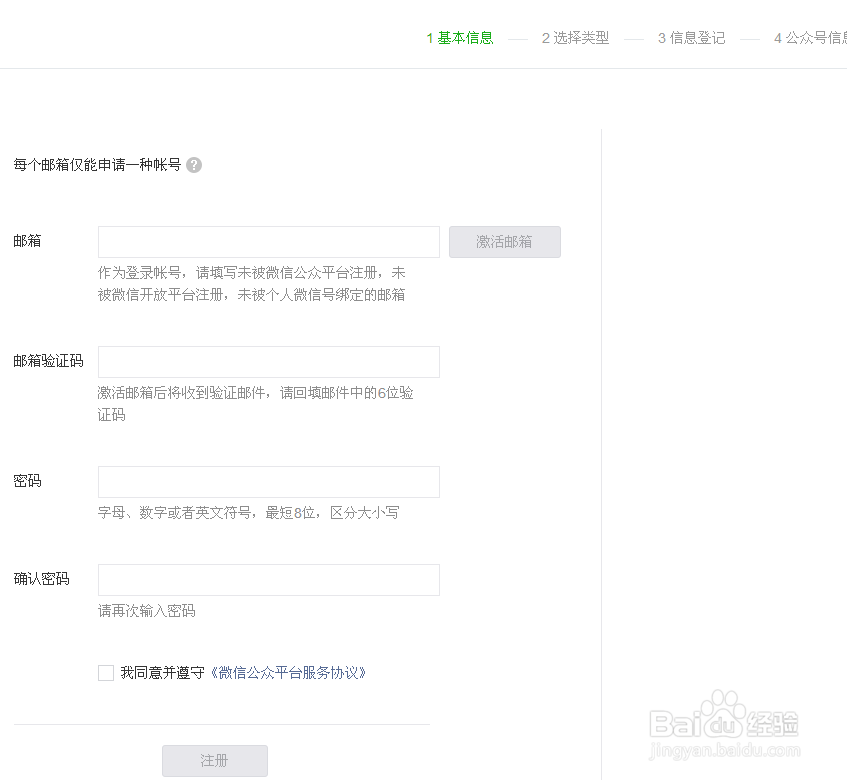Enable the 我同意并遵守 agreement checkbox
This screenshot has height=780, width=847.
(x=105, y=672)
